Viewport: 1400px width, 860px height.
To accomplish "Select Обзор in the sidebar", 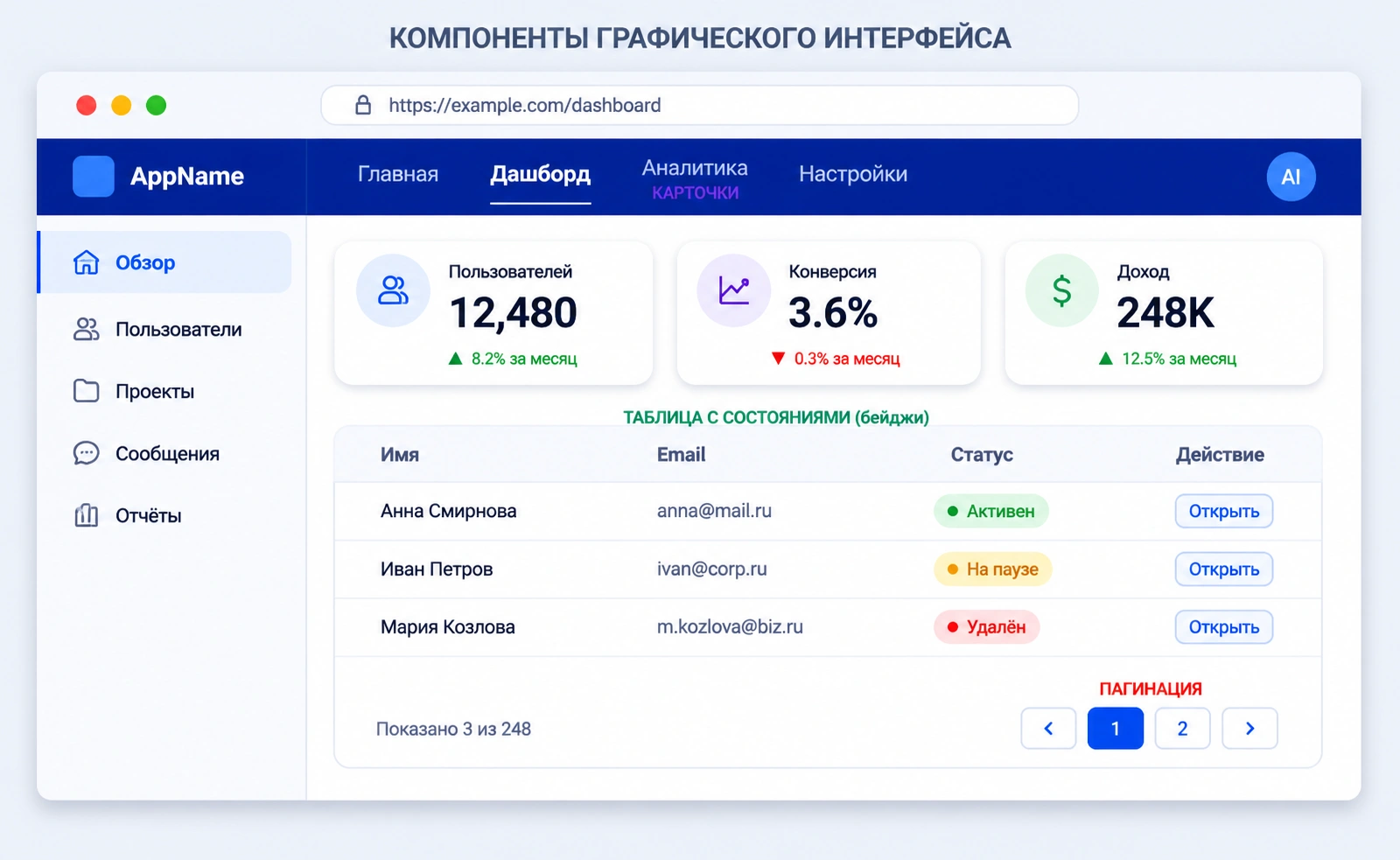I will [164, 262].
